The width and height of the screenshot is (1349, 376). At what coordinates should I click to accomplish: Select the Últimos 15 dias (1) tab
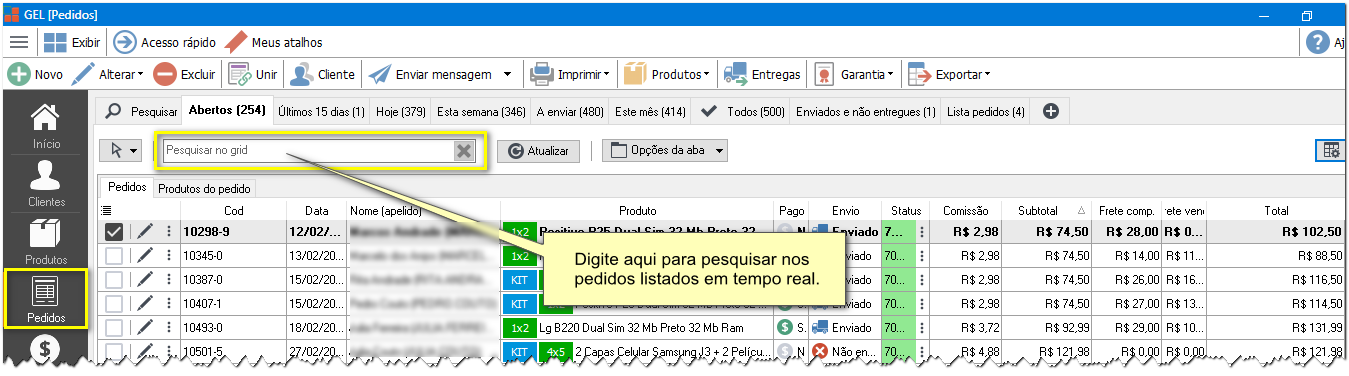point(321,112)
